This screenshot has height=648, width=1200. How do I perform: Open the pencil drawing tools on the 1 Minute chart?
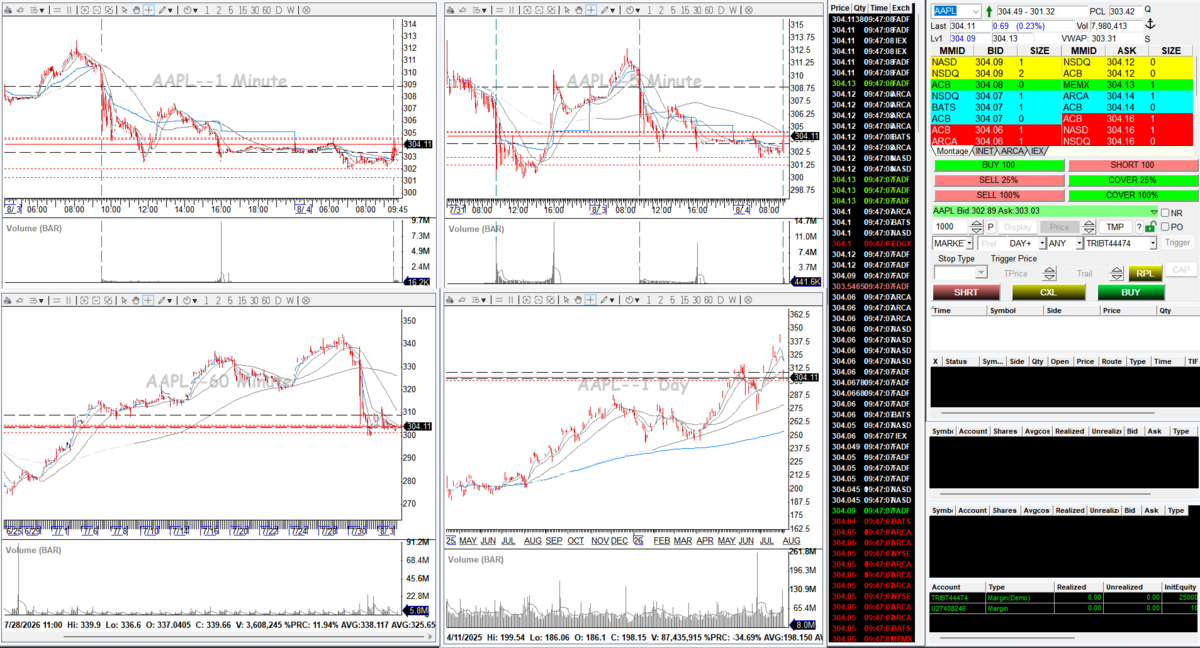pyautogui.click(x=162, y=10)
